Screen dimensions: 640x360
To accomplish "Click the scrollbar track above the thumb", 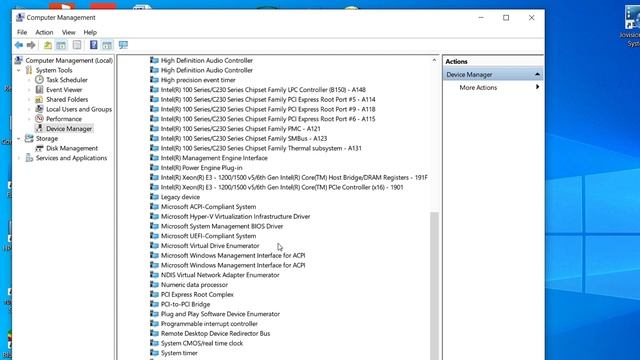I will pos(434,139).
